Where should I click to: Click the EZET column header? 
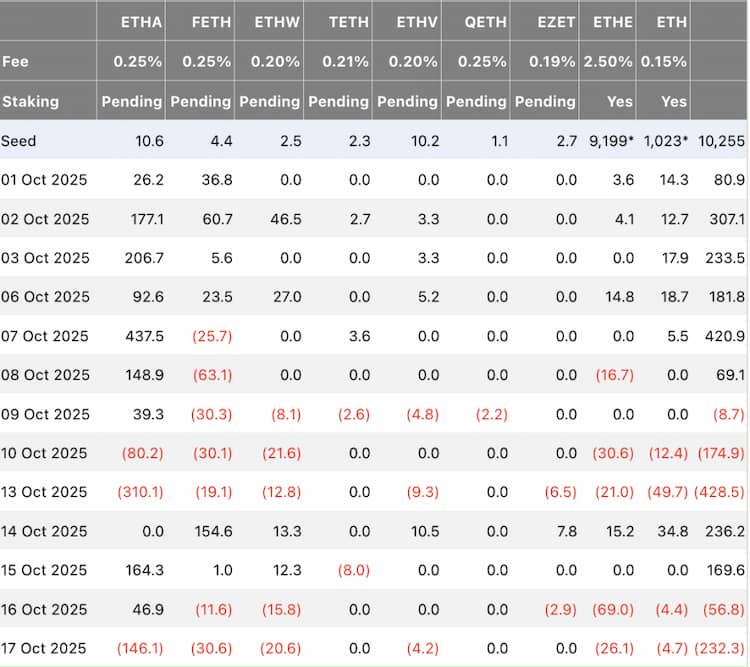point(555,21)
